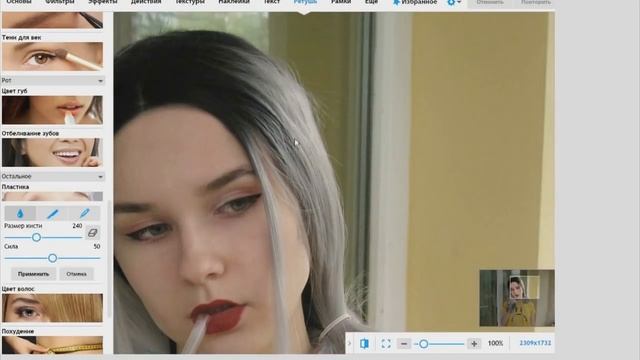The width and height of the screenshot is (640, 360).
Task: Open the Цвет губ thumbnail
Action: pos(52,110)
